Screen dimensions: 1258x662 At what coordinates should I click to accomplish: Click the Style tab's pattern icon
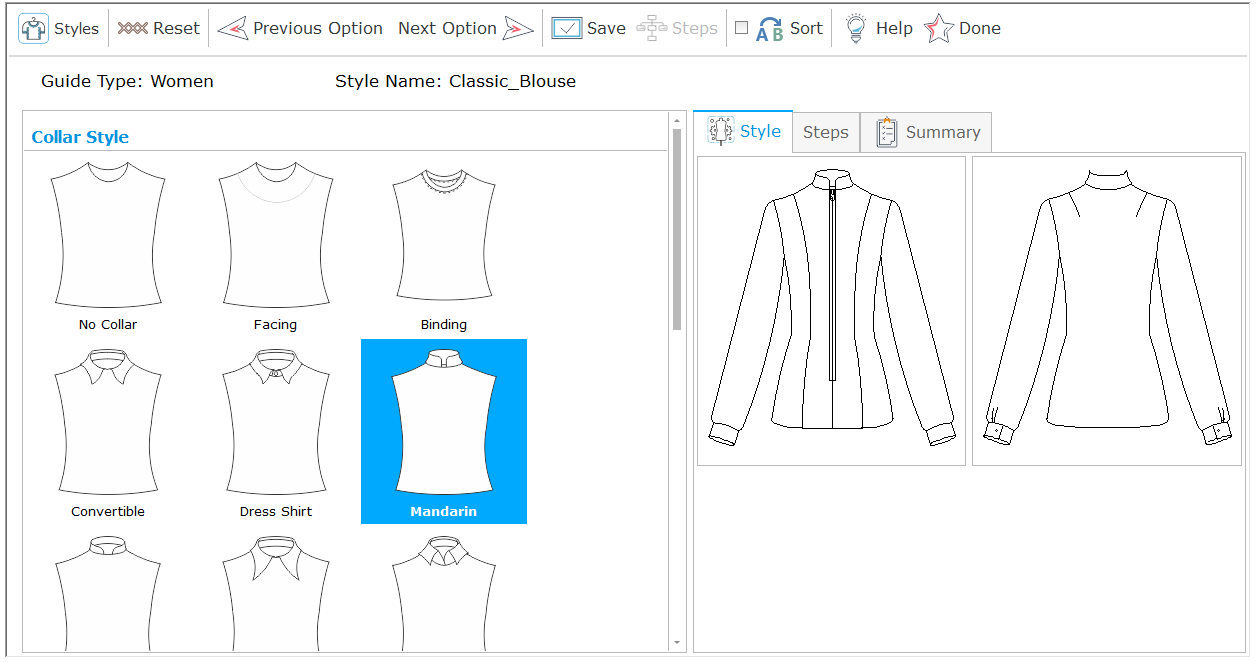pos(721,131)
